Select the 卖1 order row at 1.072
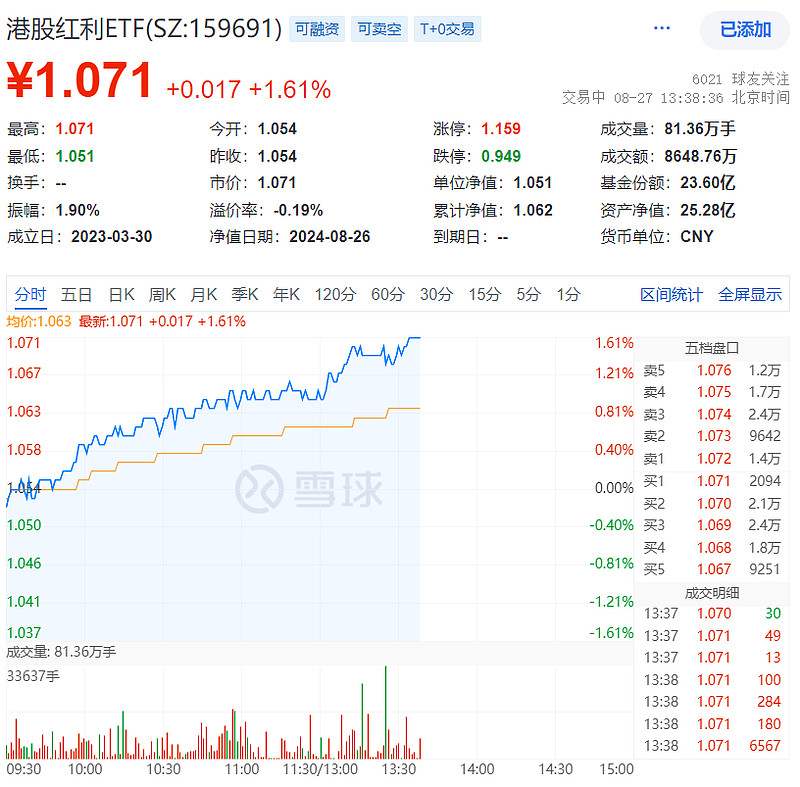Image resolution: width=800 pixels, height=787 pixels. pos(712,459)
